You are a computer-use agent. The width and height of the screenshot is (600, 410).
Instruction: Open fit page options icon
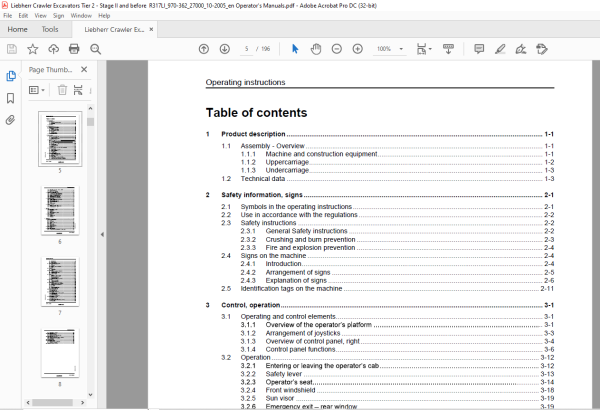click(x=424, y=49)
